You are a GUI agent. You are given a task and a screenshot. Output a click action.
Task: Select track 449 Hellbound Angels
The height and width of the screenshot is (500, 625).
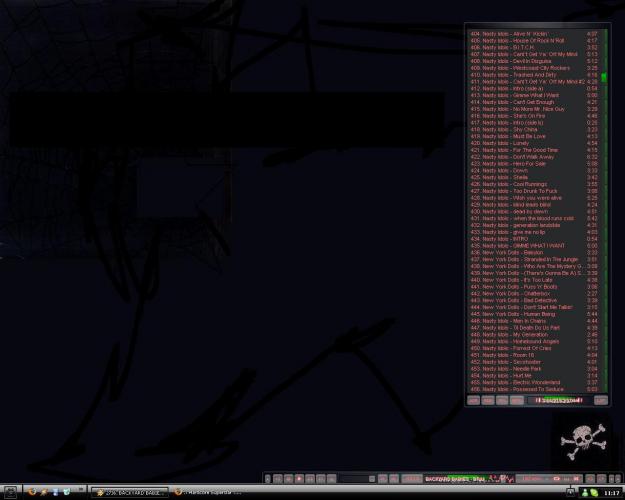point(533,341)
